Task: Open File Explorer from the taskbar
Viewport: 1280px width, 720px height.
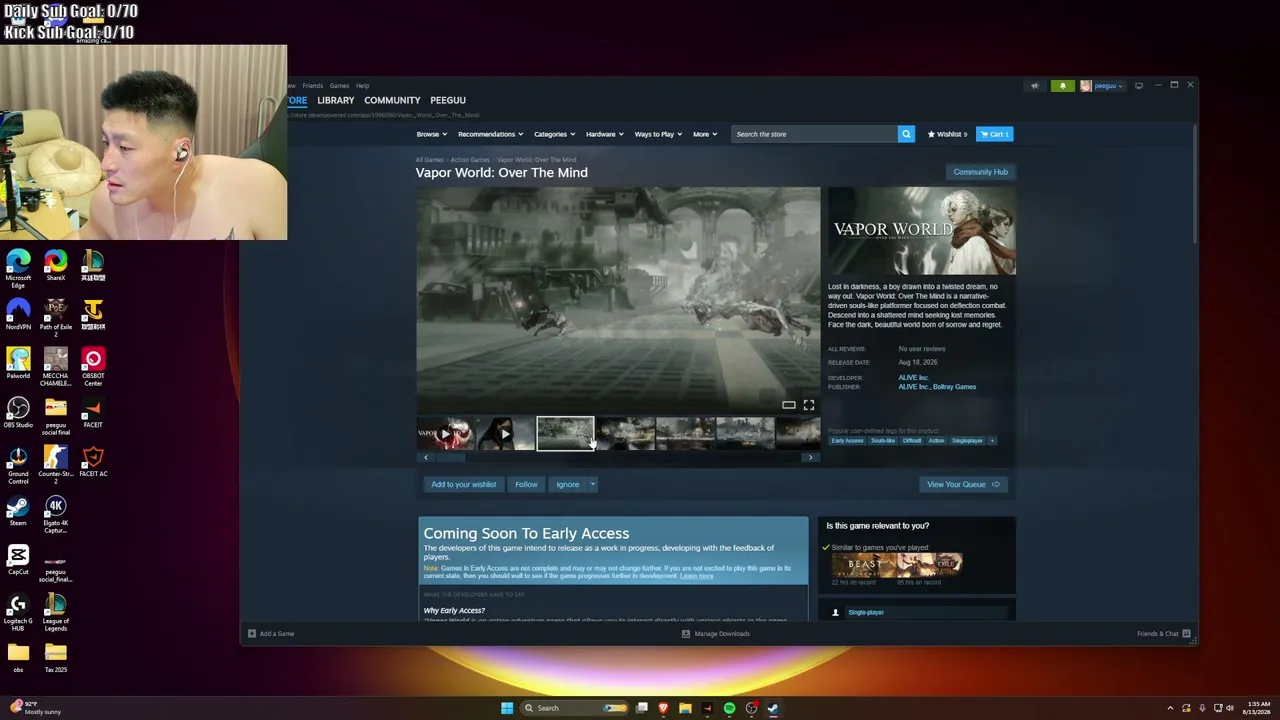Action: 685,708
